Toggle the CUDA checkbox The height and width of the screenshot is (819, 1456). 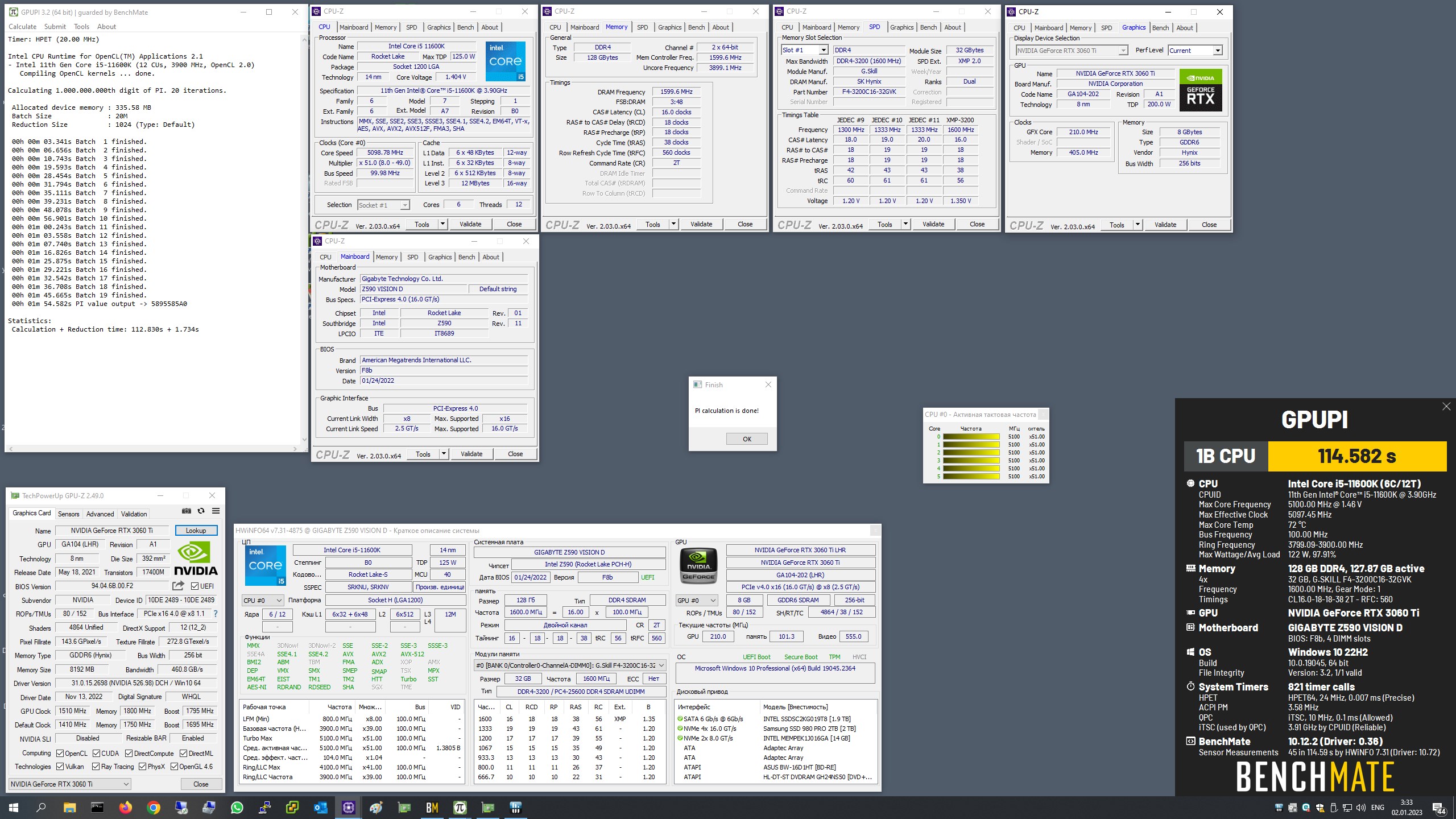tap(96, 754)
